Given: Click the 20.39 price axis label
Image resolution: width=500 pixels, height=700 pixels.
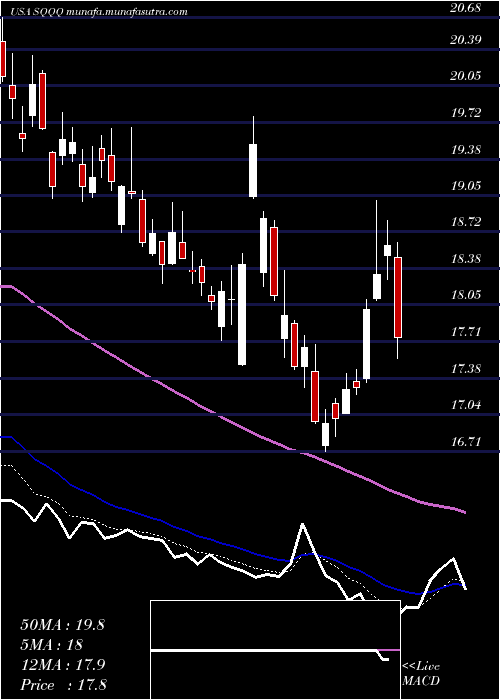Looking at the screenshot, I should tap(466, 40).
